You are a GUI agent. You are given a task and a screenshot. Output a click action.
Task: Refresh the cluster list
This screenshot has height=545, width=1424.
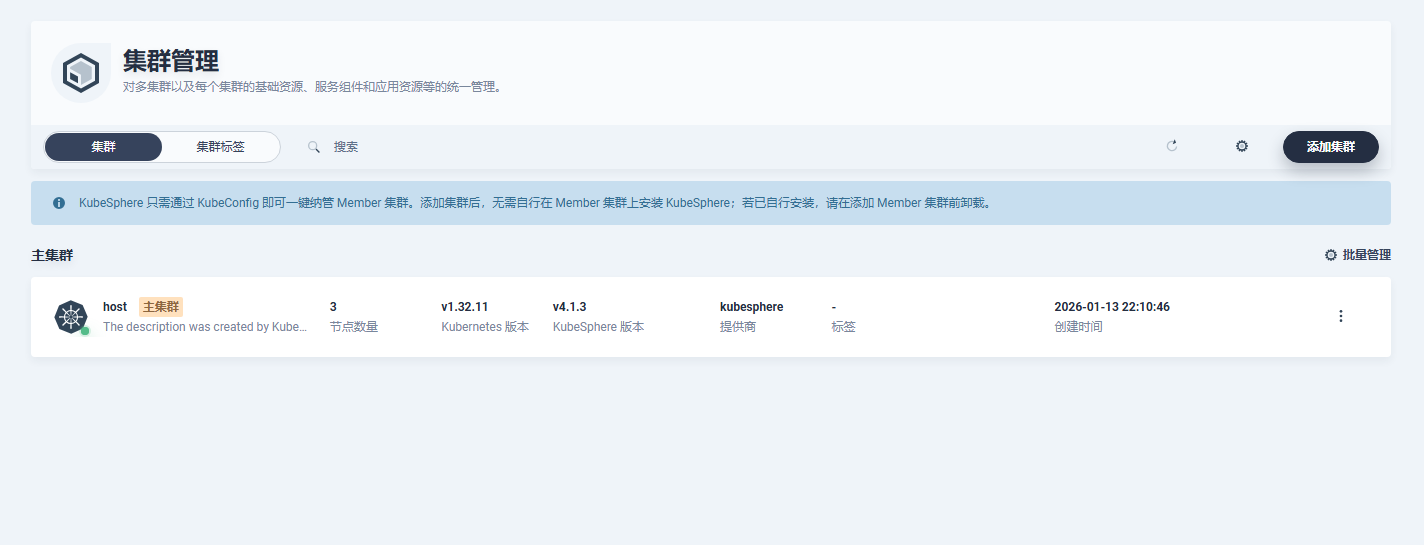[1172, 146]
